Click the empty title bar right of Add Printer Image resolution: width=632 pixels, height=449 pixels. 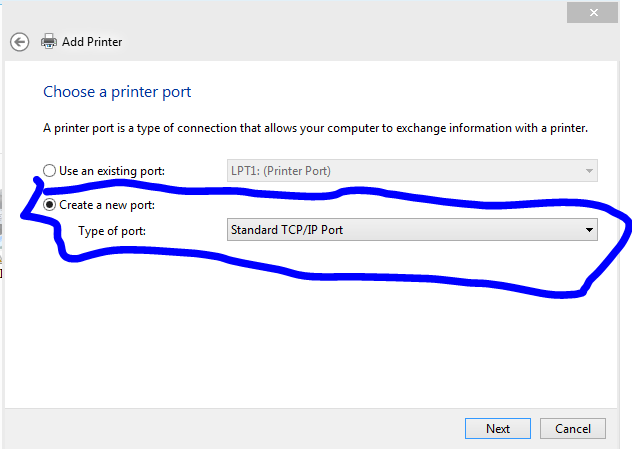(350, 42)
